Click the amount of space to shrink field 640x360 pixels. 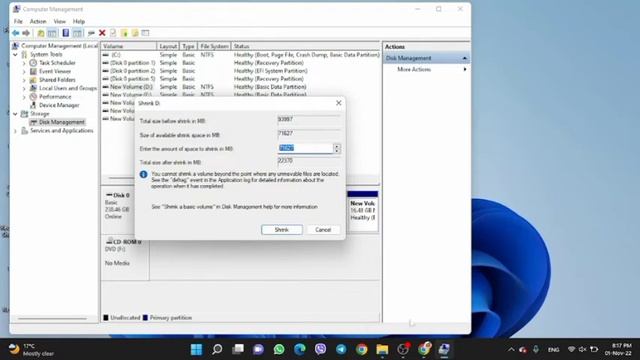tap(305, 148)
